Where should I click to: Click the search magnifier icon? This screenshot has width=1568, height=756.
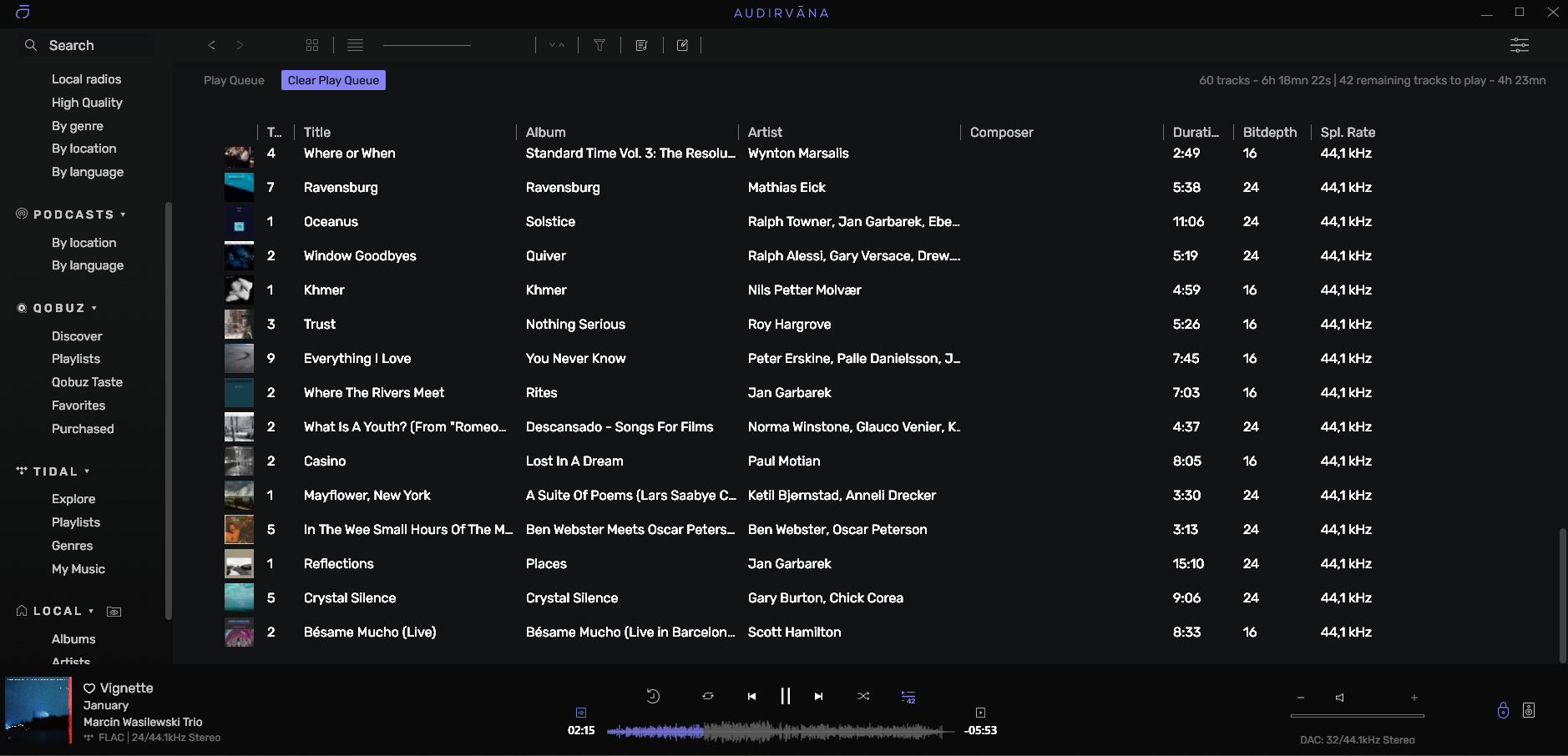pos(31,45)
